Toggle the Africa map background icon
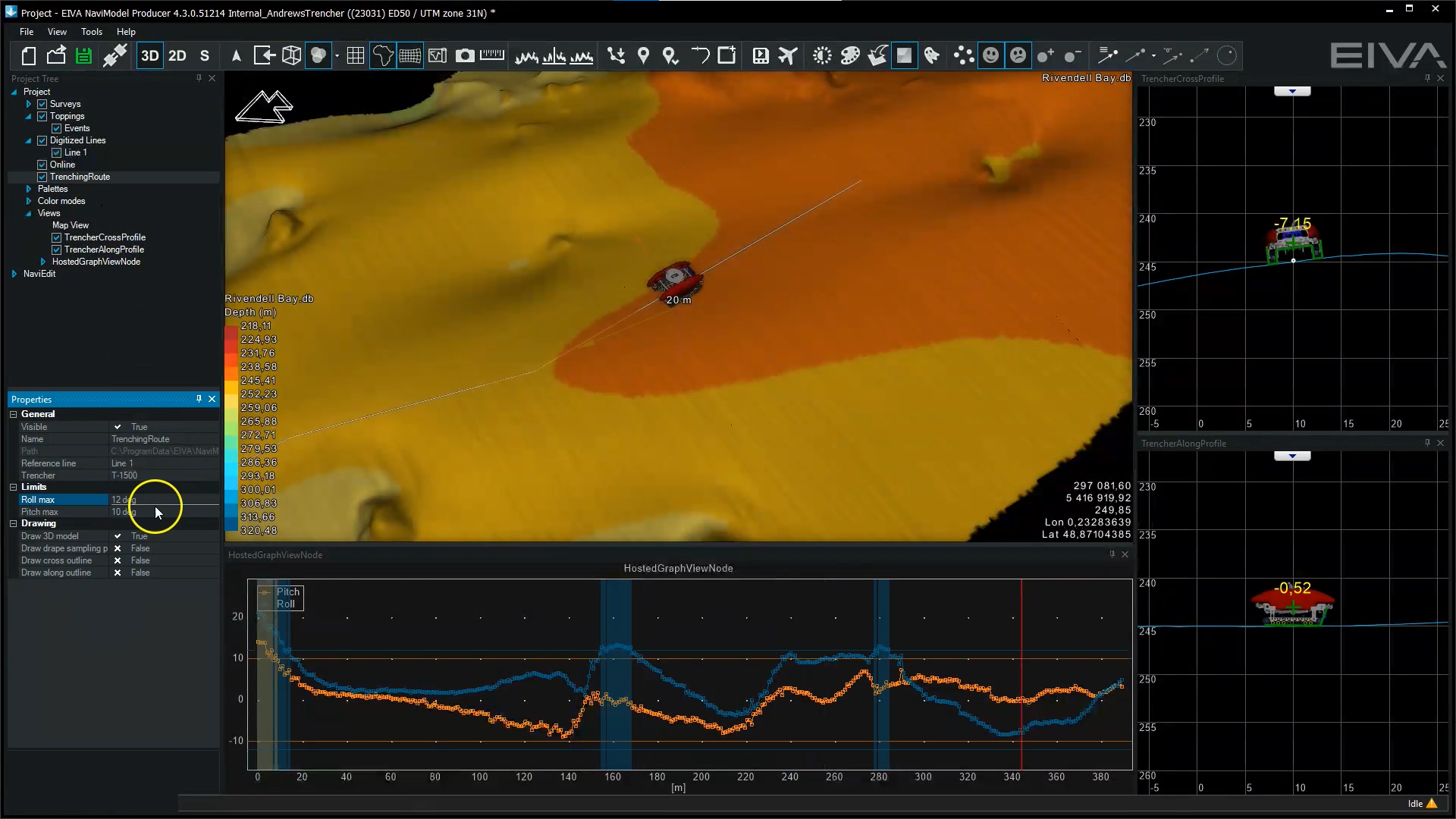The image size is (1456, 819). pyautogui.click(x=383, y=55)
